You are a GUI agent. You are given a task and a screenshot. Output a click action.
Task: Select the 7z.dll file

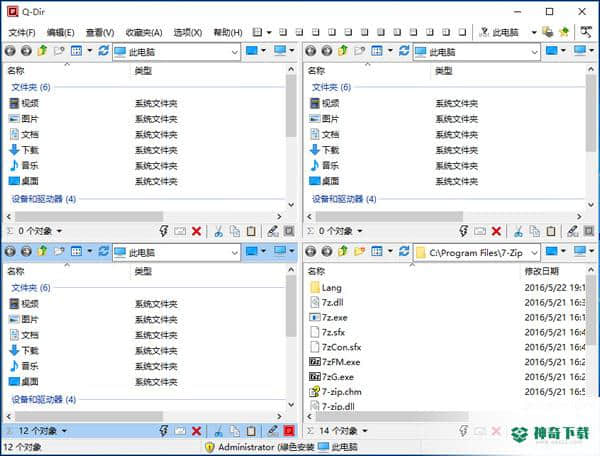(326, 303)
